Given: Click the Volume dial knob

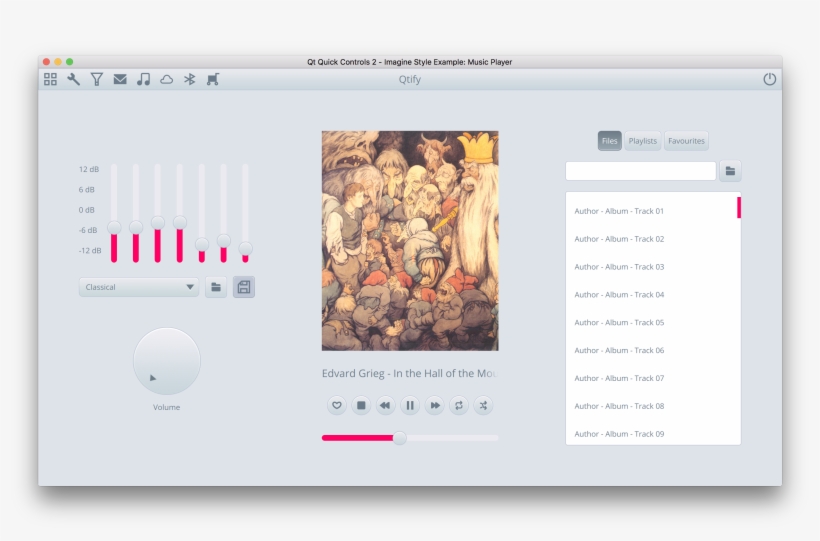Looking at the screenshot, I should click(x=167, y=361).
